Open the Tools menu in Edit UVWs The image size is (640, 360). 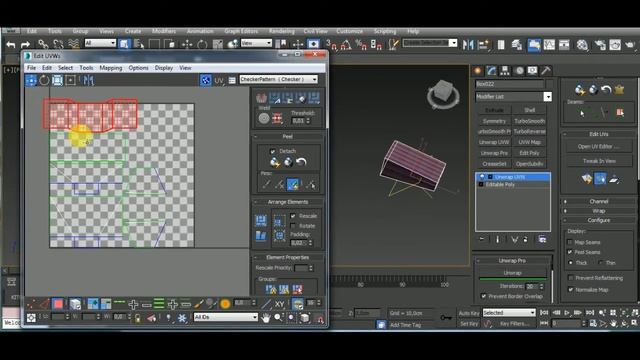pyautogui.click(x=86, y=68)
